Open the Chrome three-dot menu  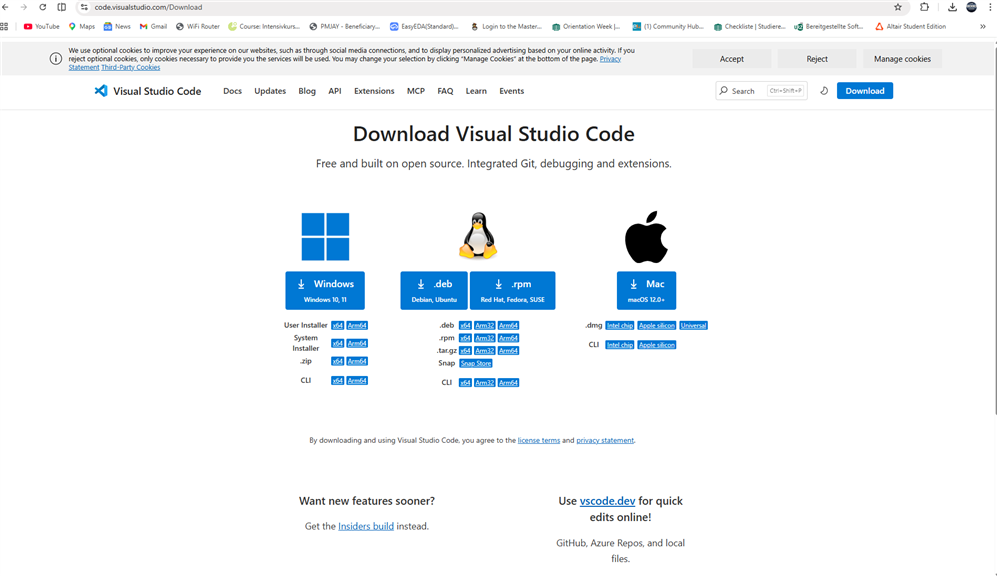[991, 7]
